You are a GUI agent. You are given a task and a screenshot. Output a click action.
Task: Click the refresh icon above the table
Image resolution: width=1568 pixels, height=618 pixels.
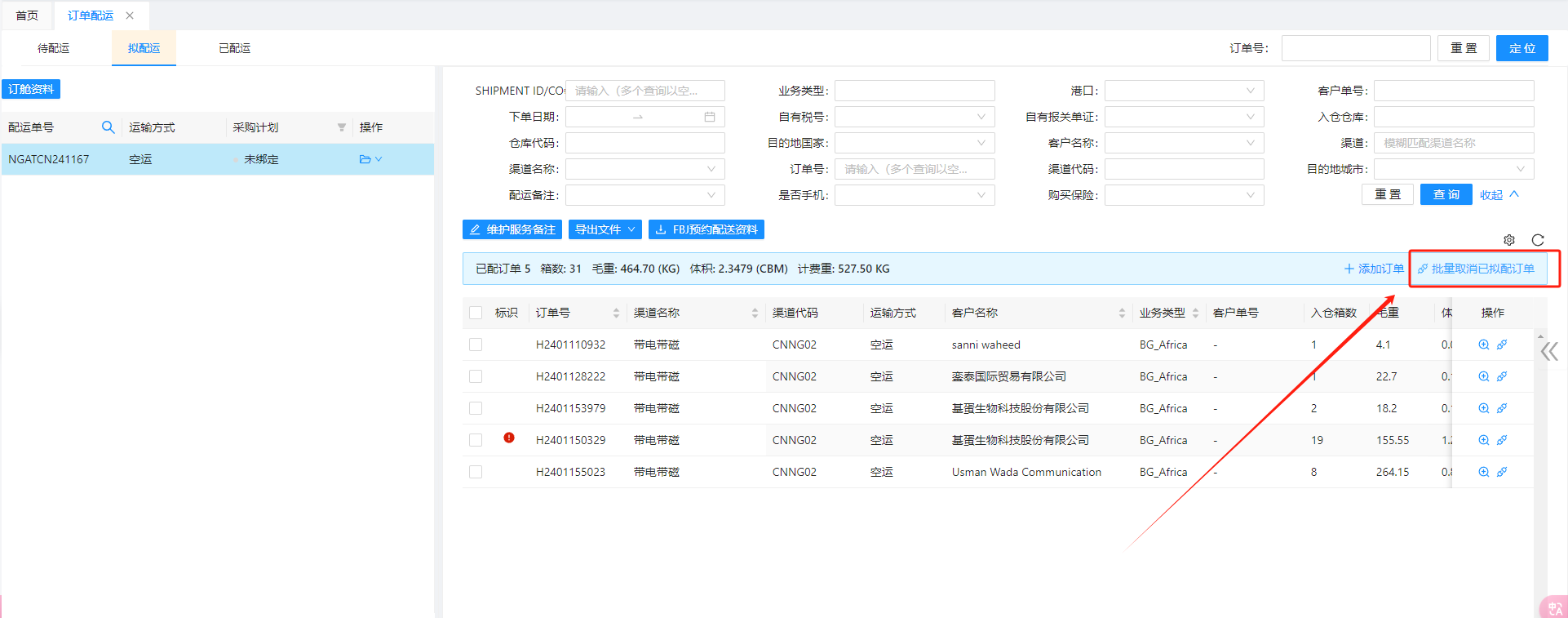1538,240
